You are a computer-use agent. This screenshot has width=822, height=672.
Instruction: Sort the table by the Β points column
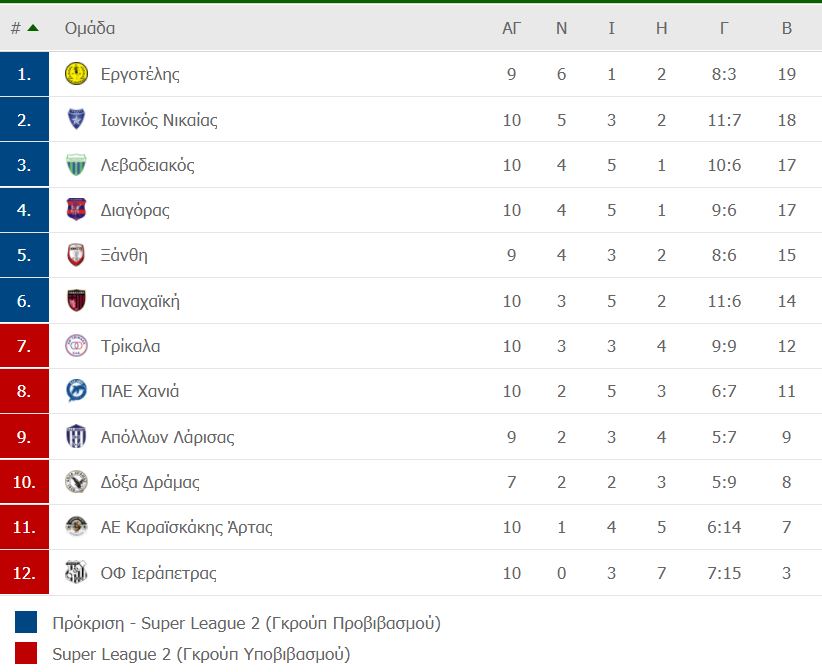click(x=786, y=28)
